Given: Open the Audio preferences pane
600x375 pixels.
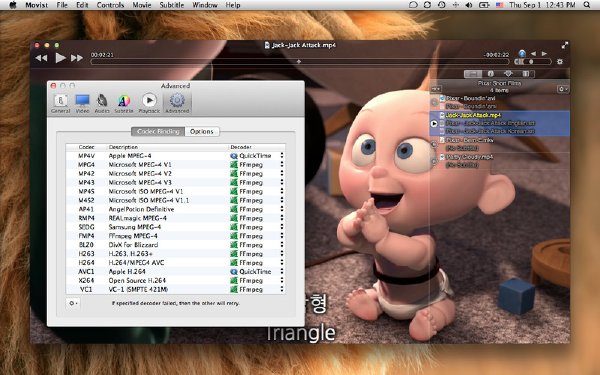Looking at the screenshot, I should (x=102, y=103).
